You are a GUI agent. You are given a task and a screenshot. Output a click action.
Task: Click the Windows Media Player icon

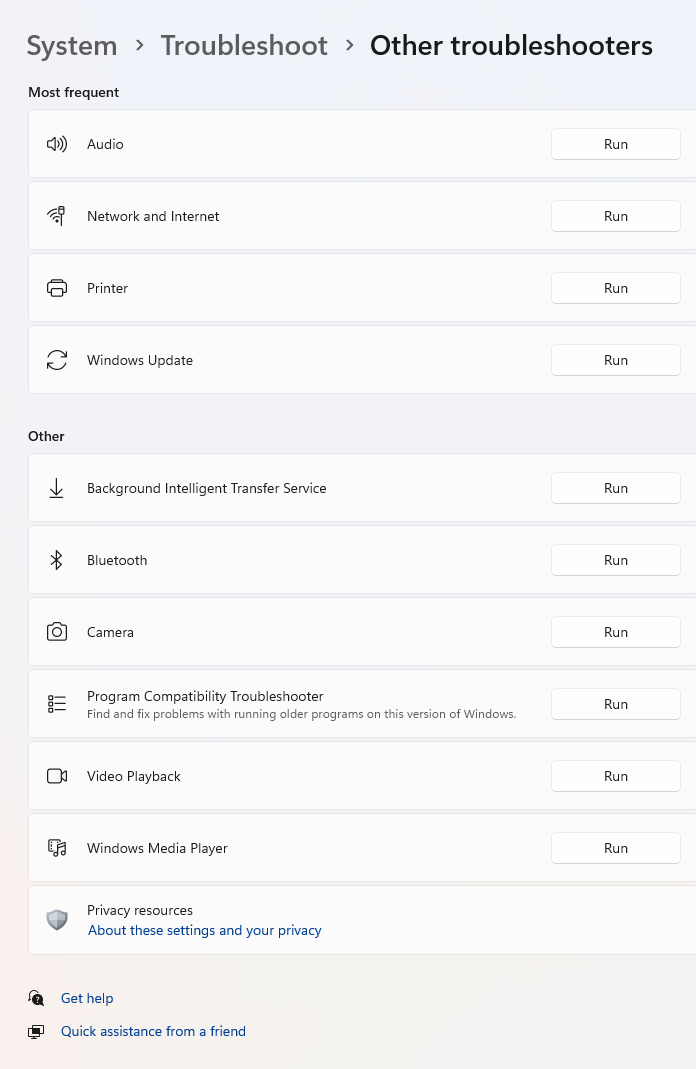(57, 848)
